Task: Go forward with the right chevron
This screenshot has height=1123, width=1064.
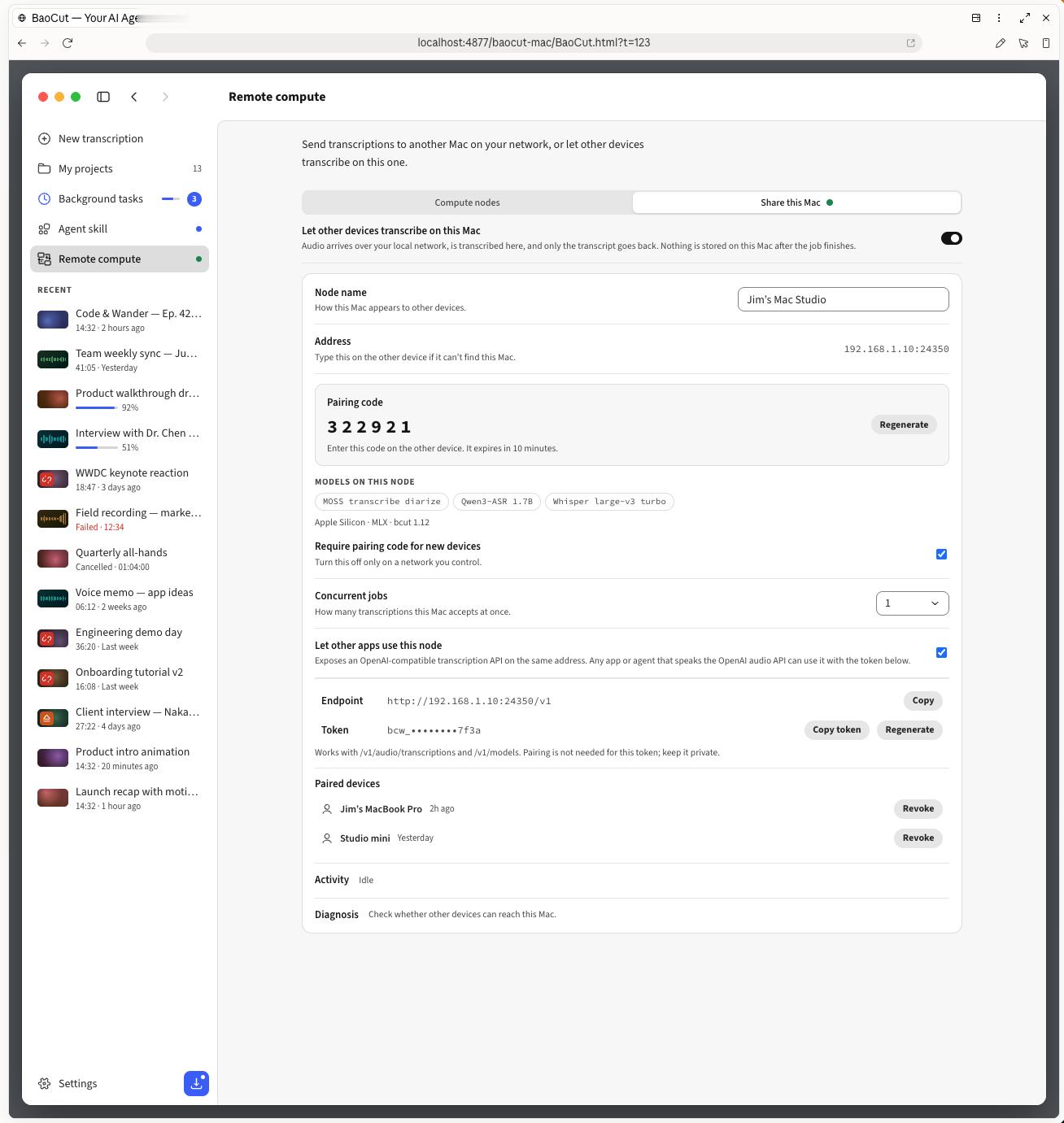Action: 165,97
